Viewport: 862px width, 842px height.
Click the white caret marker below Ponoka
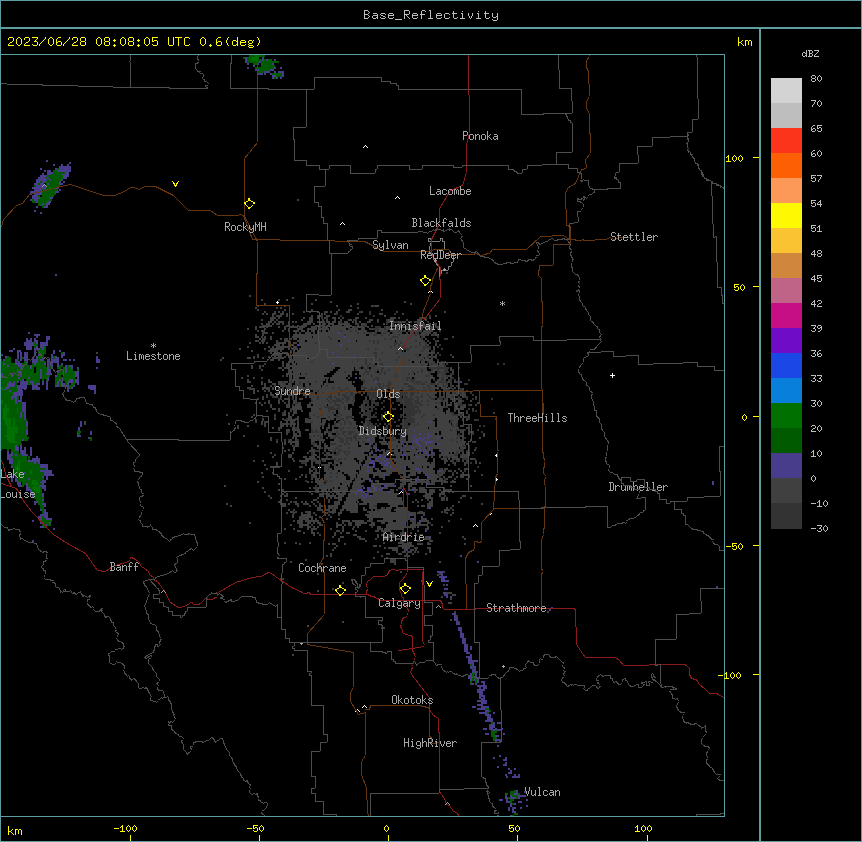pyautogui.click(x=365, y=147)
